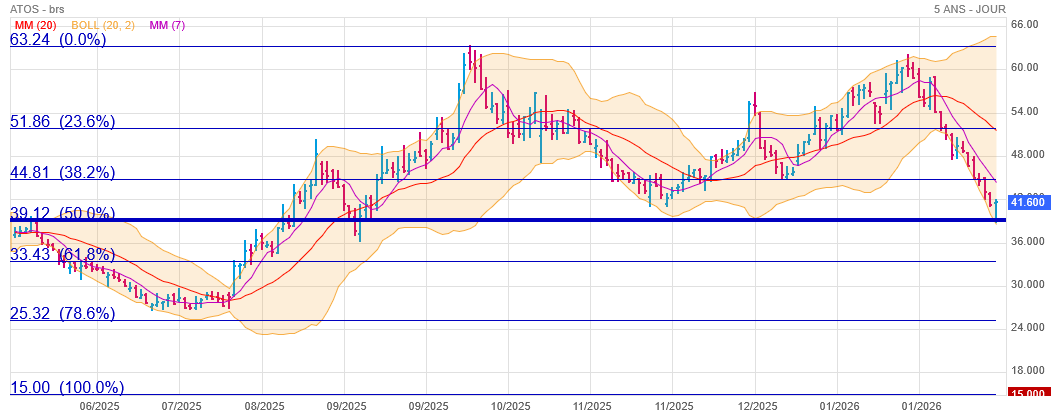
Task: Click the 08/2025 date axis label
Action: [x=263, y=406]
